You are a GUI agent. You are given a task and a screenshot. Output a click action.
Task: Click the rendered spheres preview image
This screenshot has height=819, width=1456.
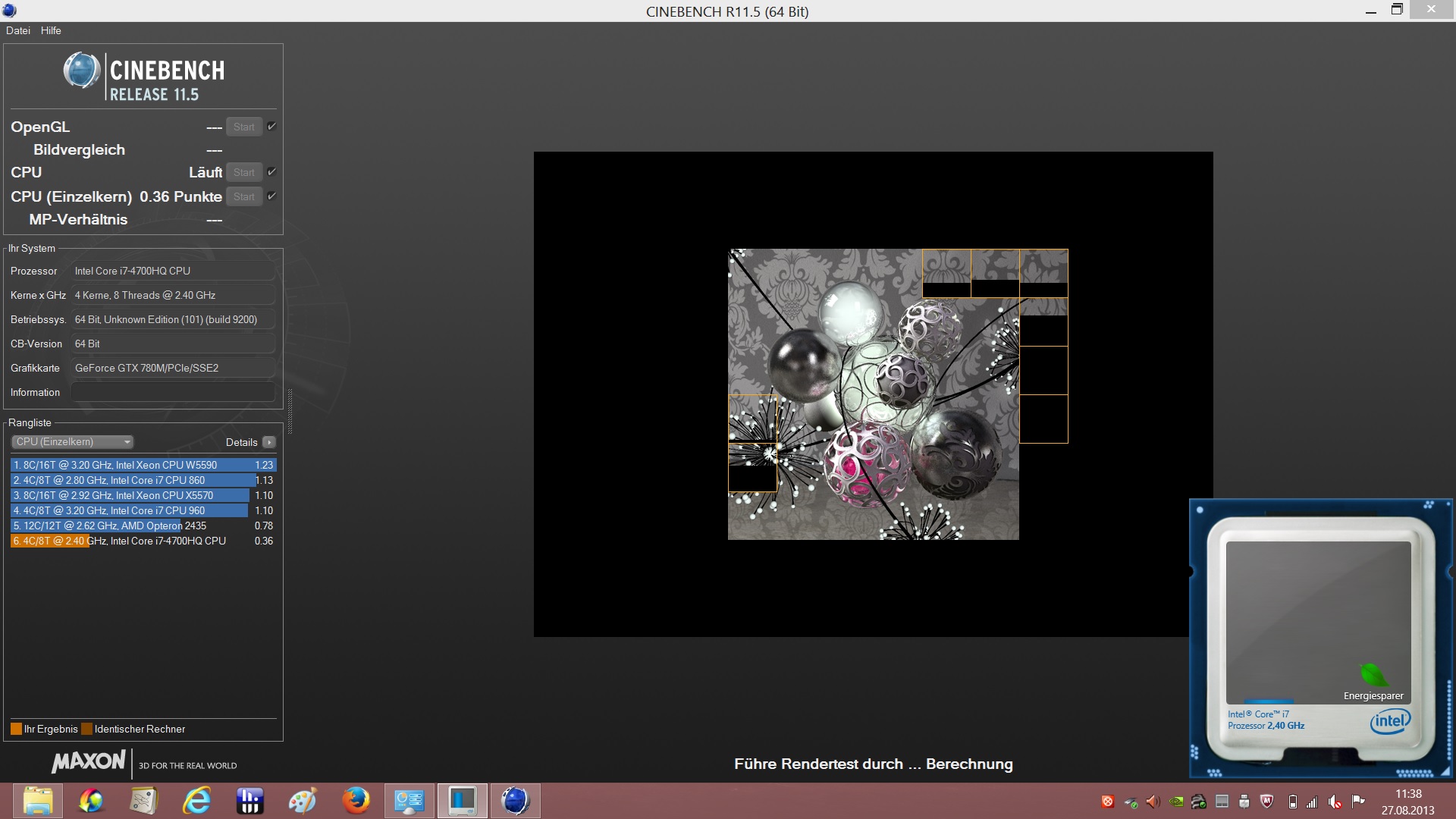[874, 394]
